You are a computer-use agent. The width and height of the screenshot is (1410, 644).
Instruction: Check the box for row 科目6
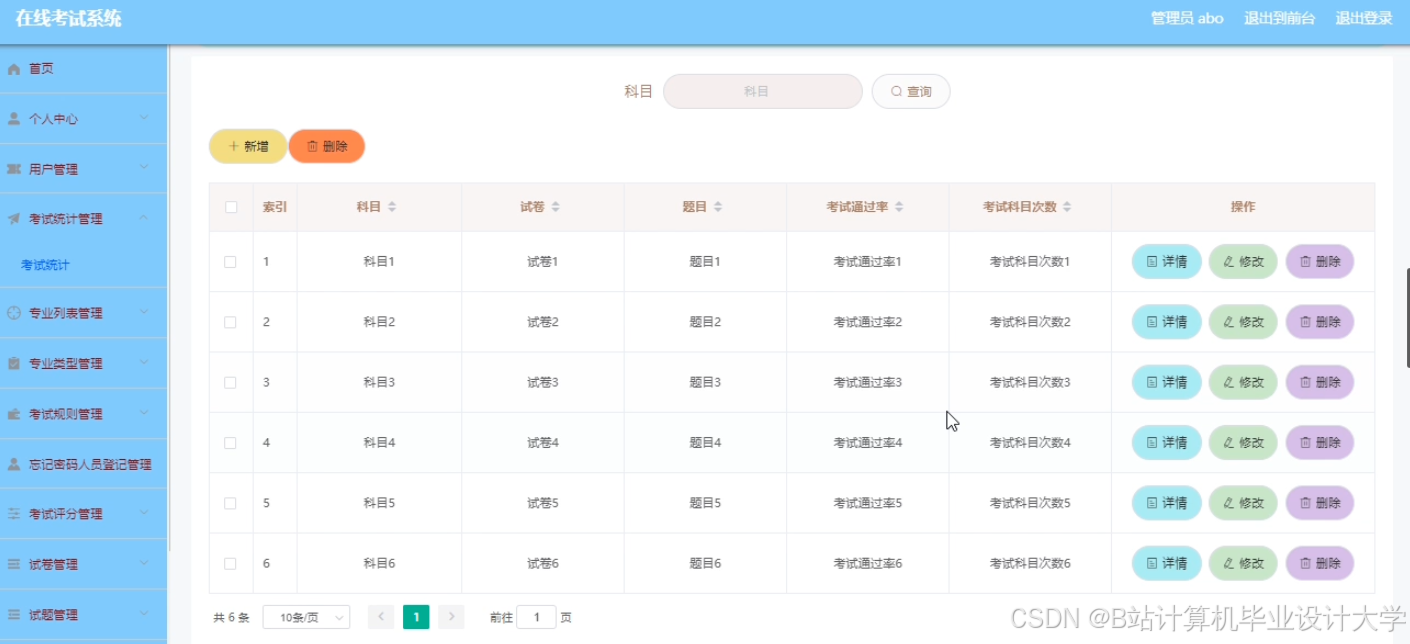[x=231, y=563]
